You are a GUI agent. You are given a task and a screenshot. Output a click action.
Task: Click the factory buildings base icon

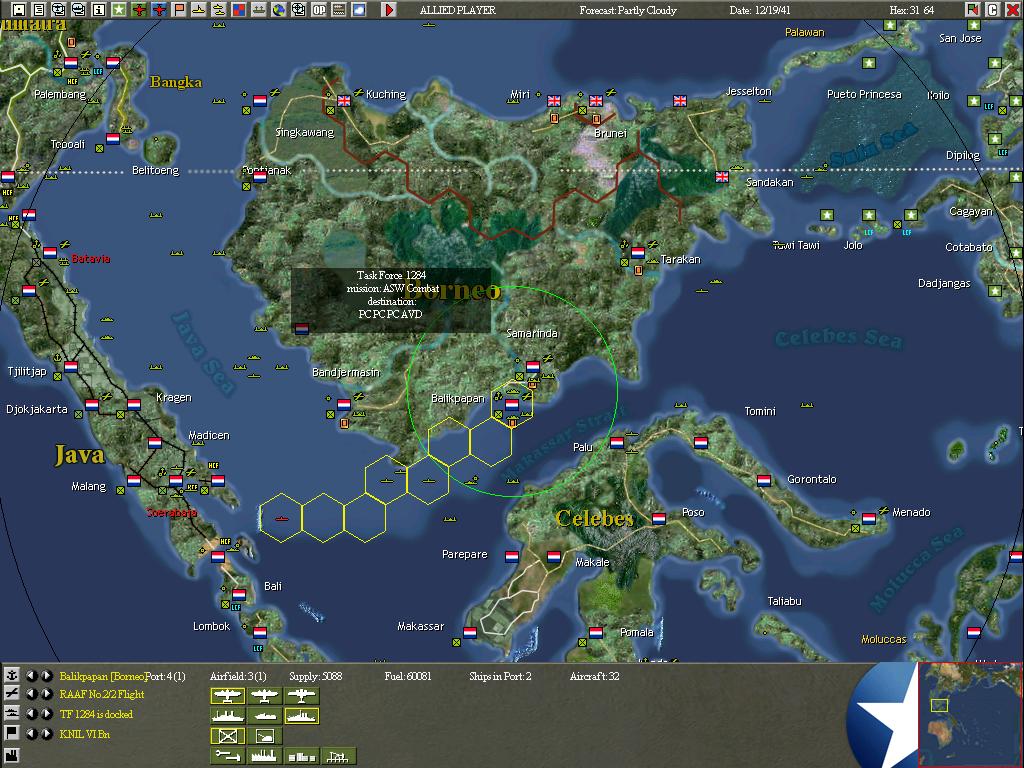tap(264, 756)
